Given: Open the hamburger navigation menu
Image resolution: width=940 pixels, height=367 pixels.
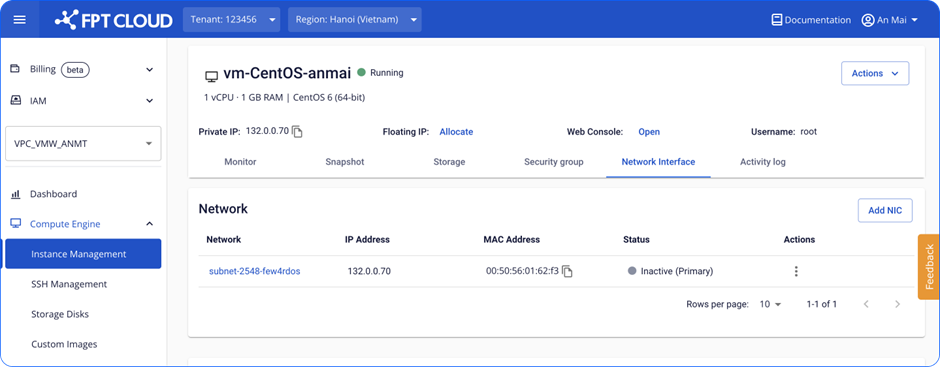Looking at the screenshot, I should pos(20,20).
